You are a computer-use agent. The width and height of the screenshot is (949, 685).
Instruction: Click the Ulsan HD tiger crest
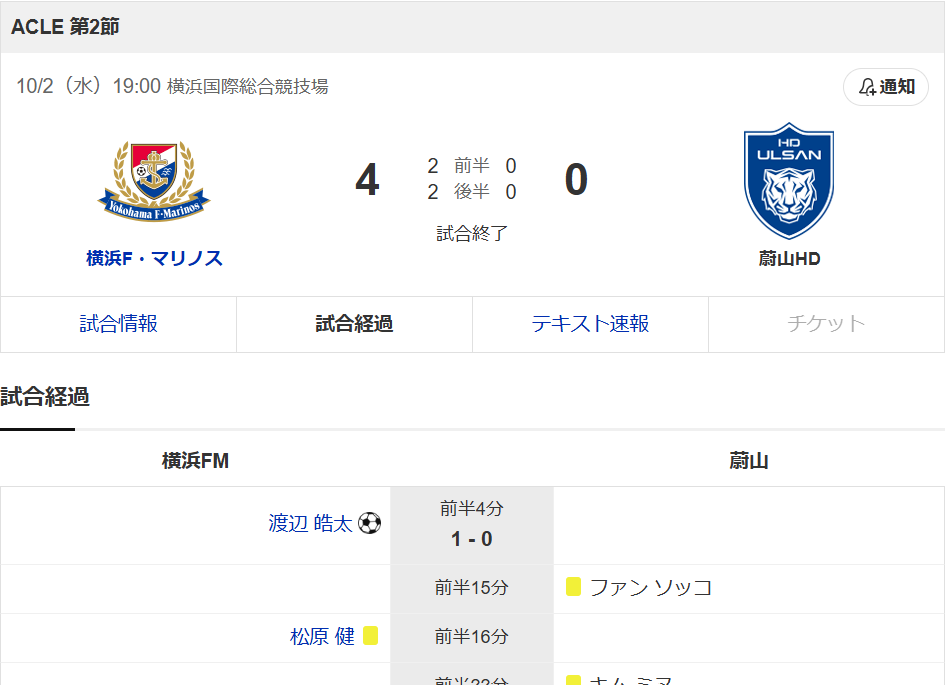click(x=789, y=180)
